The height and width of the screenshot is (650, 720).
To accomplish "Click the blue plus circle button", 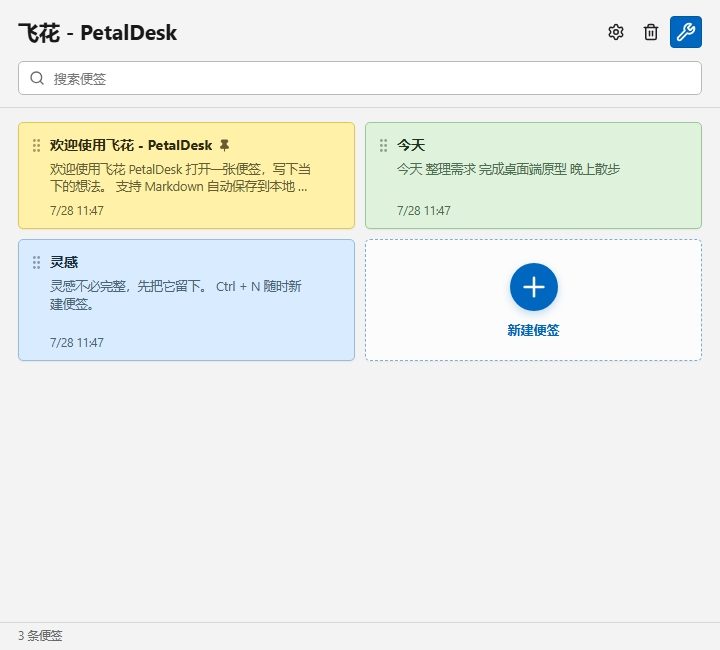I will [534, 287].
